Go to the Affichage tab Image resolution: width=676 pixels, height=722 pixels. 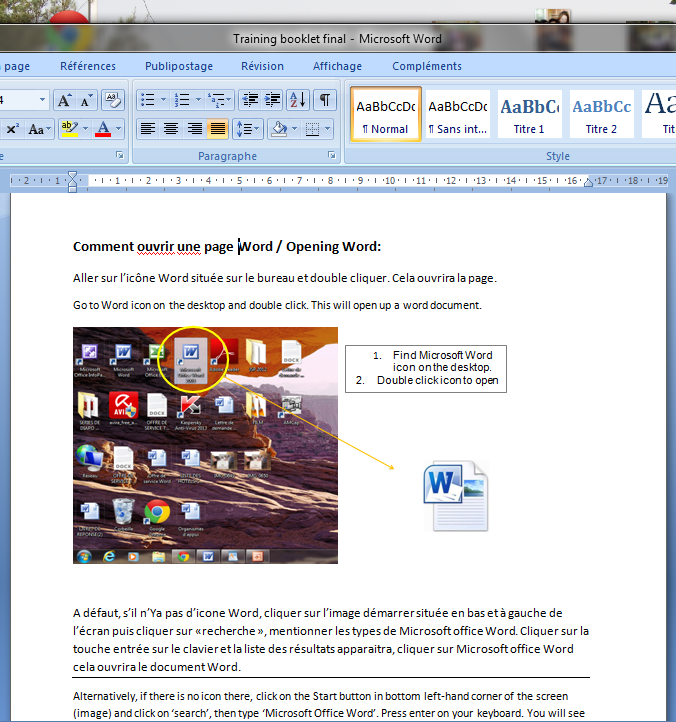338,66
